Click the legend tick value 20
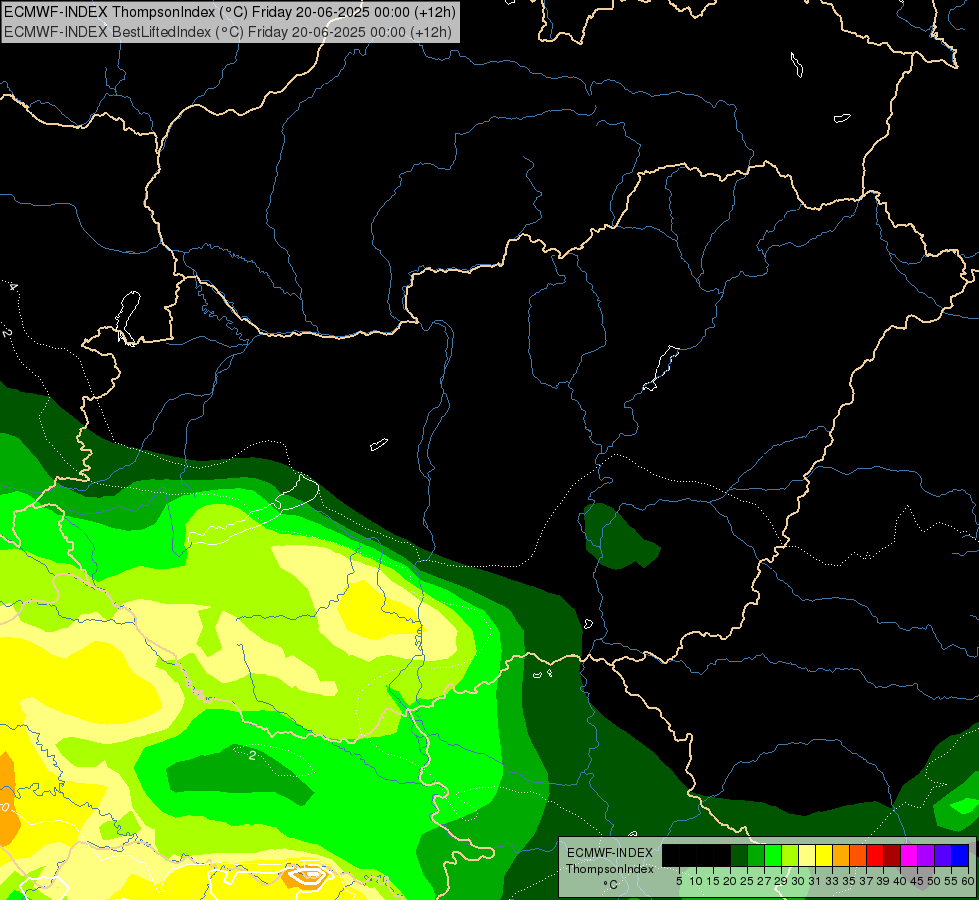979x900 pixels. (730, 881)
